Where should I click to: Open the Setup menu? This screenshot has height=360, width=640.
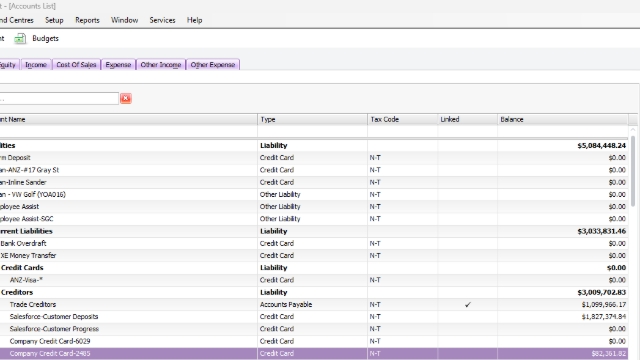point(54,20)
